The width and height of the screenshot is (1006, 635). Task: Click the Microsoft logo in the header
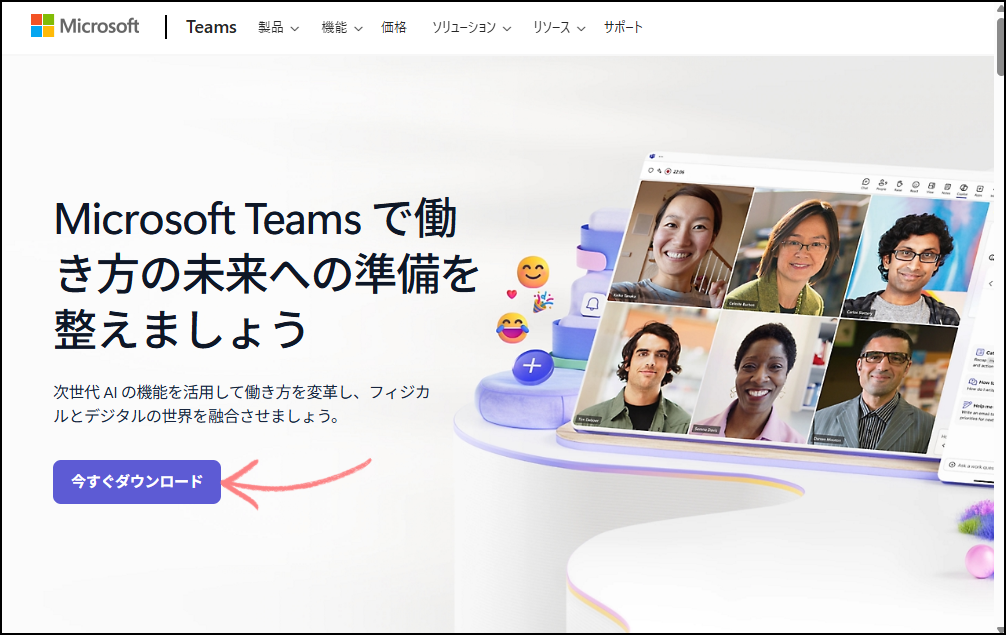tap(85, 26)
